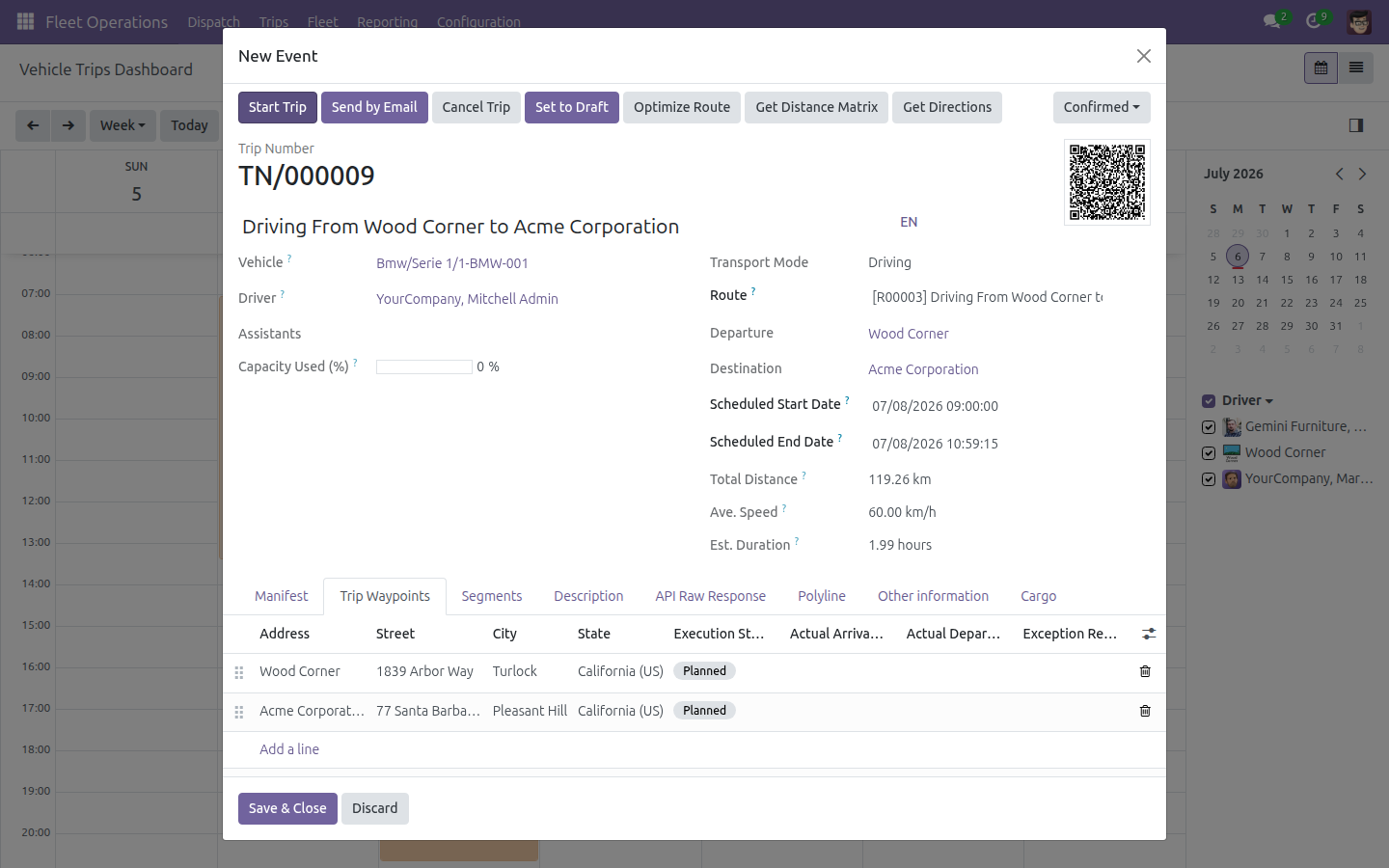Click the Send by Email button
Viewport: 1389px width, 868px height.
click(x=374, y=107)
